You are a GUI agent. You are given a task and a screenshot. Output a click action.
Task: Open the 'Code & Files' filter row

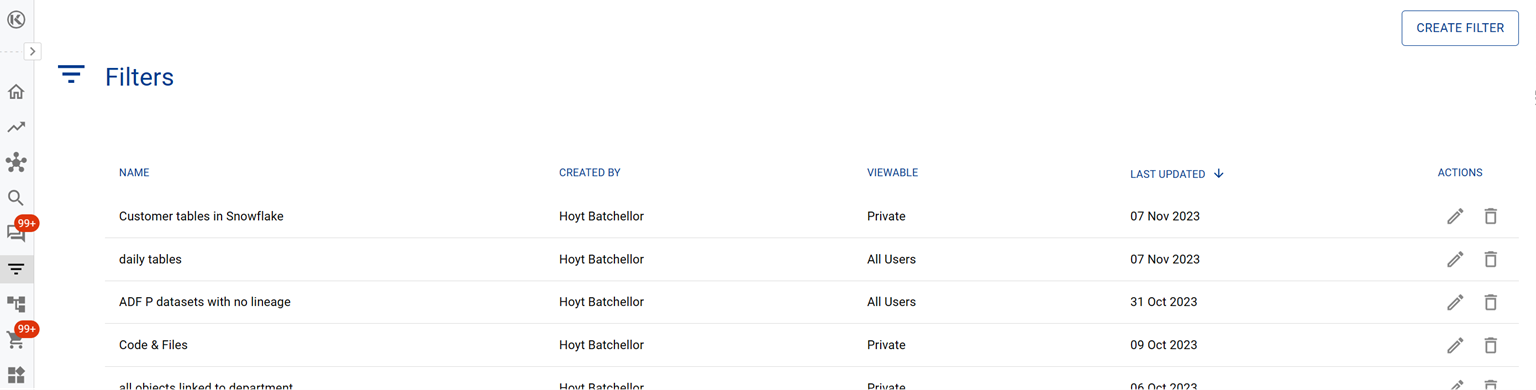[811, 345]
